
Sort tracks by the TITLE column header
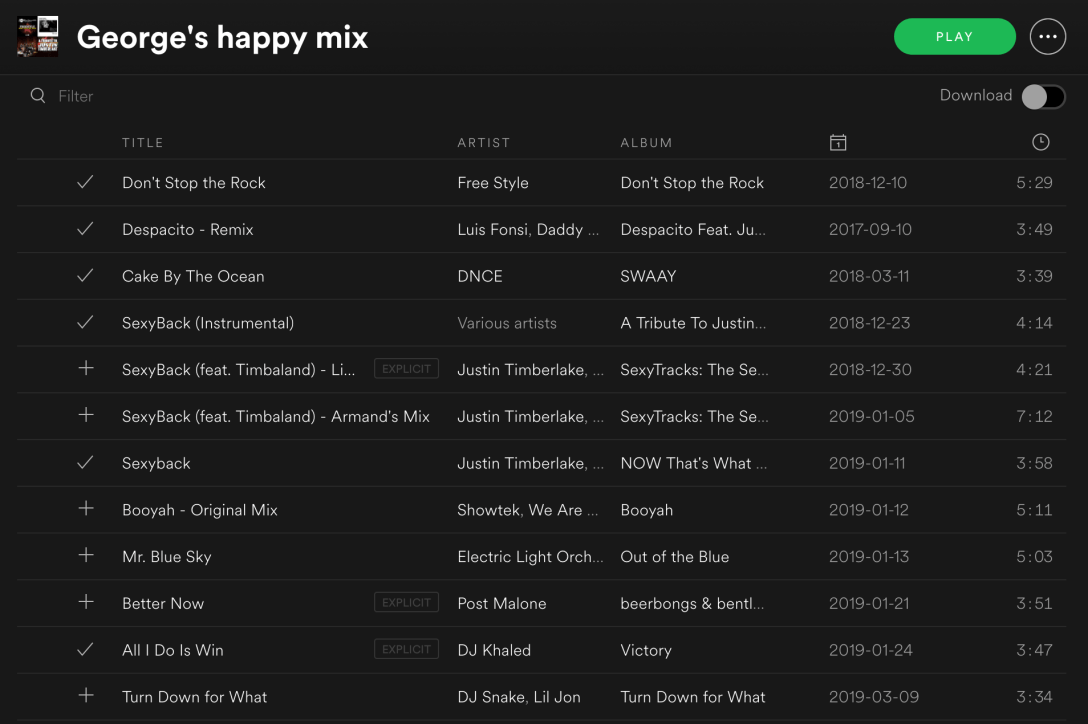point(143,143)
